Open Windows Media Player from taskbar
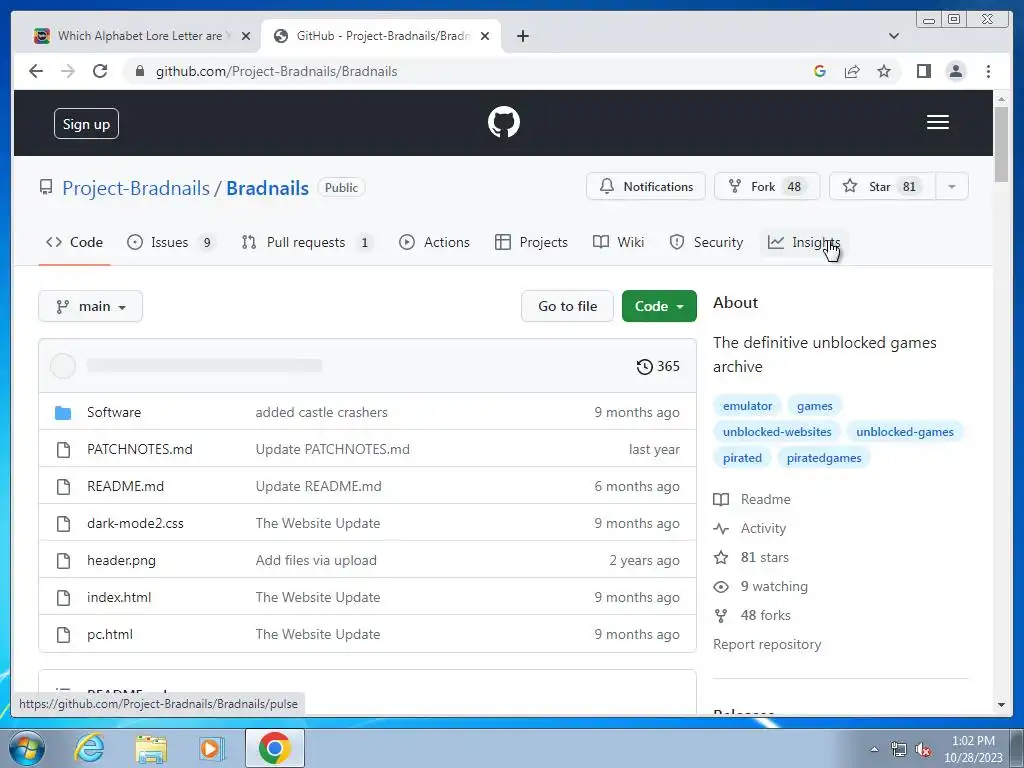Screen dimensions: 1024x768 tap(212, 748)
